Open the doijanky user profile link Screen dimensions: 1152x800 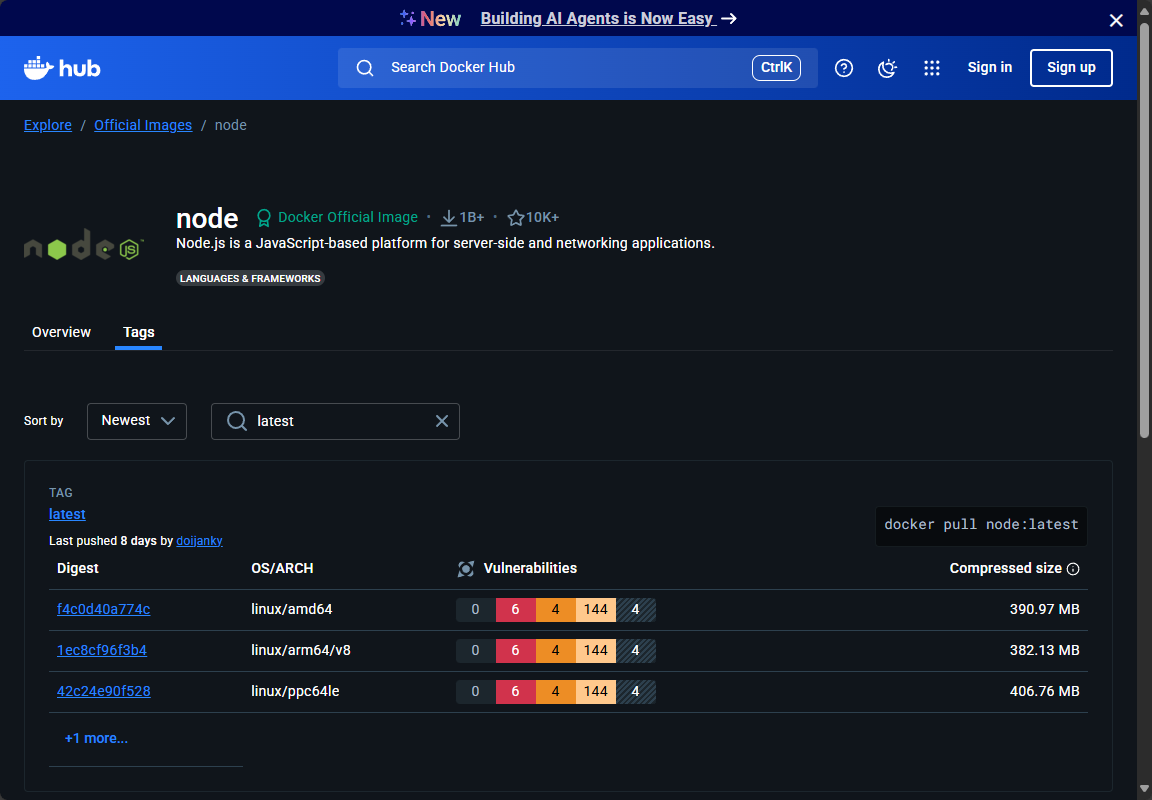[x=199, y=541]
